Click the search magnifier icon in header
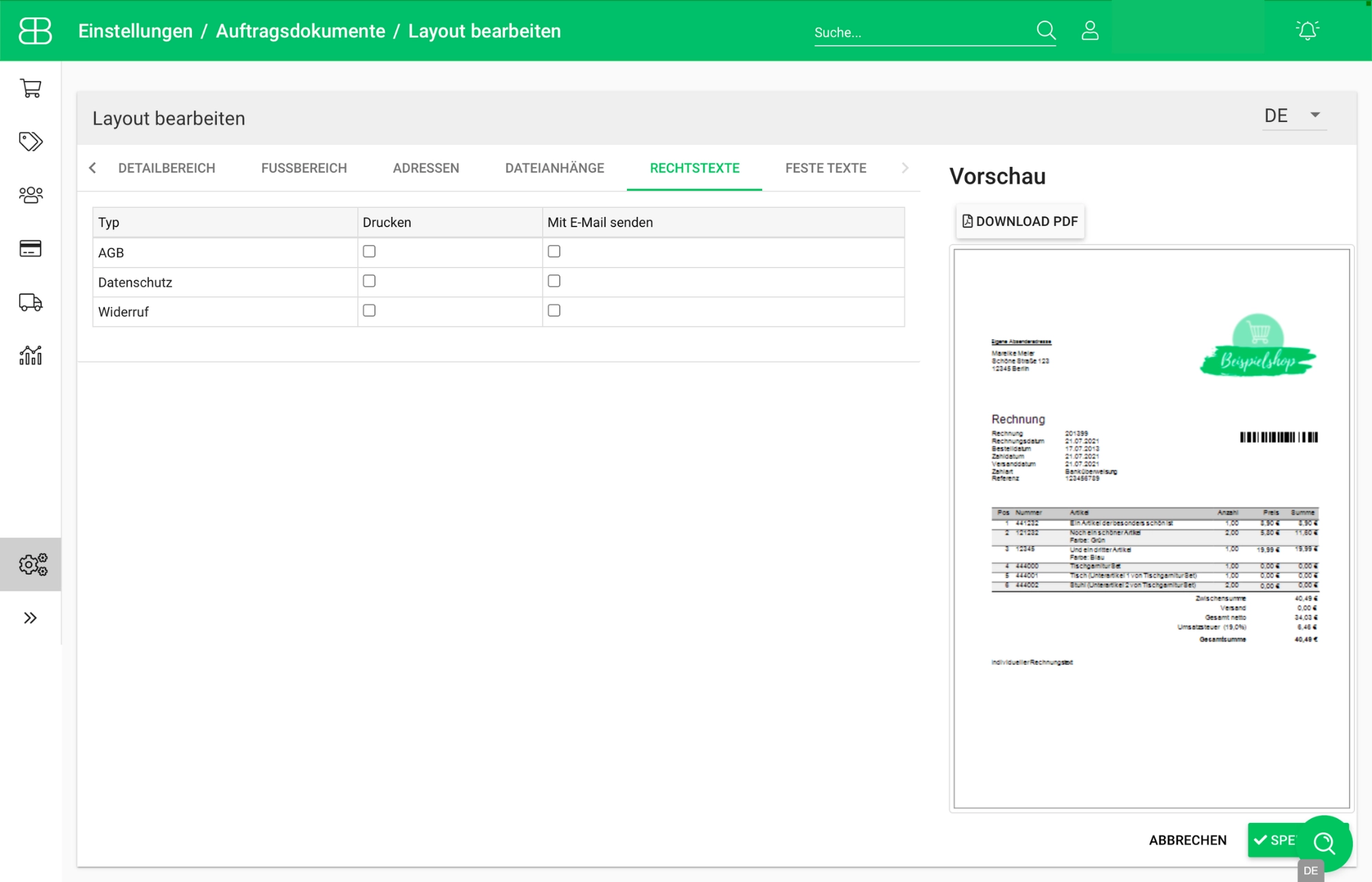The height and width of the screenshot is (882, 1372). pos(1045,30)
